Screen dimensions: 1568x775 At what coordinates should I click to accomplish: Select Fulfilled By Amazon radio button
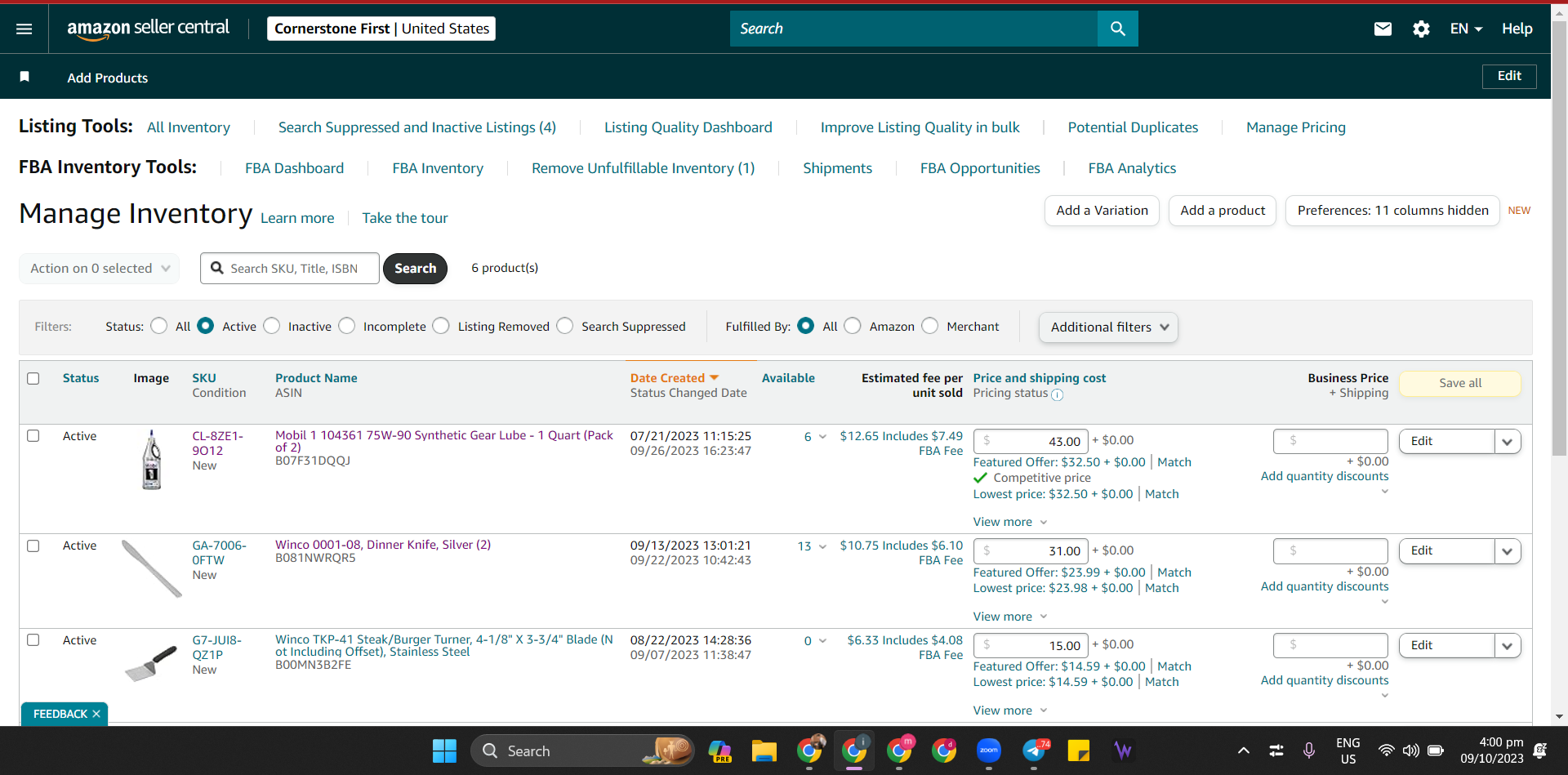coord(853,326)
